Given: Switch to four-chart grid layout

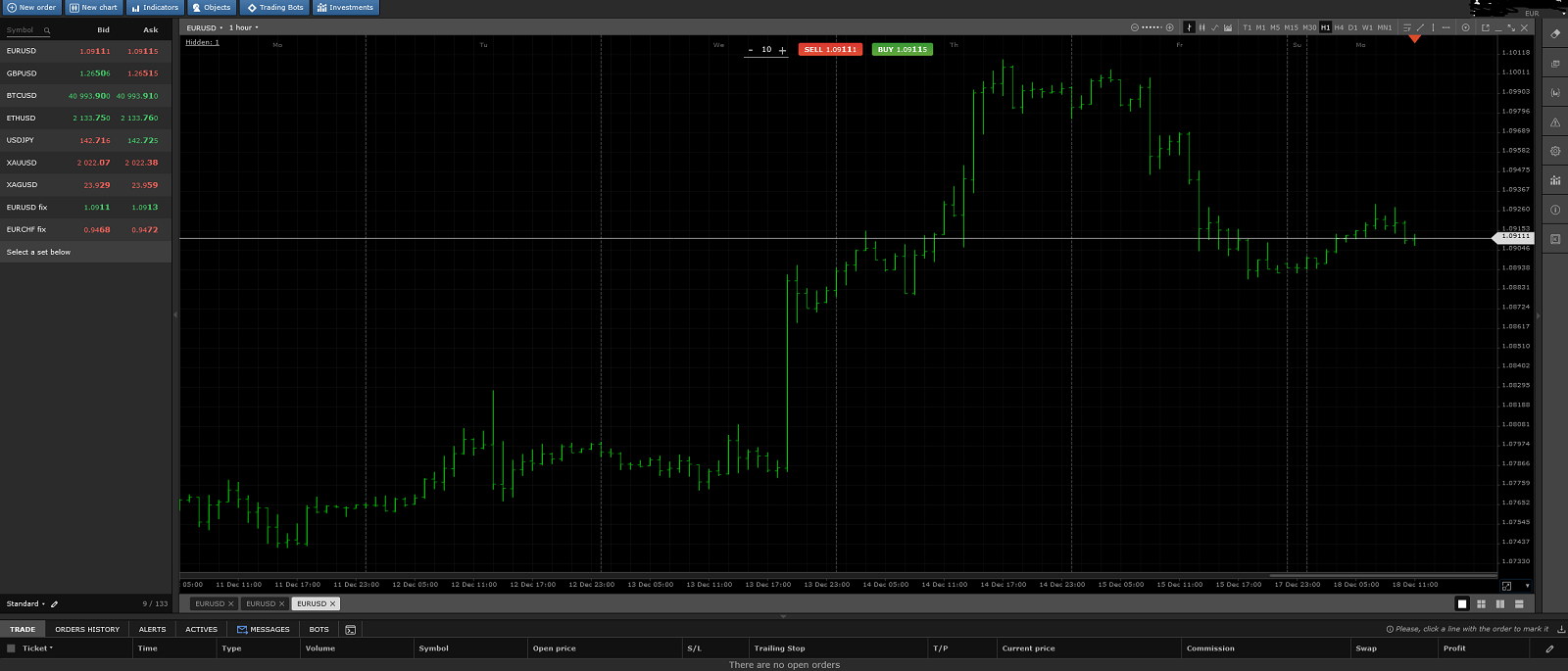Looking at the screenshot, I should tap(1481, 603).
